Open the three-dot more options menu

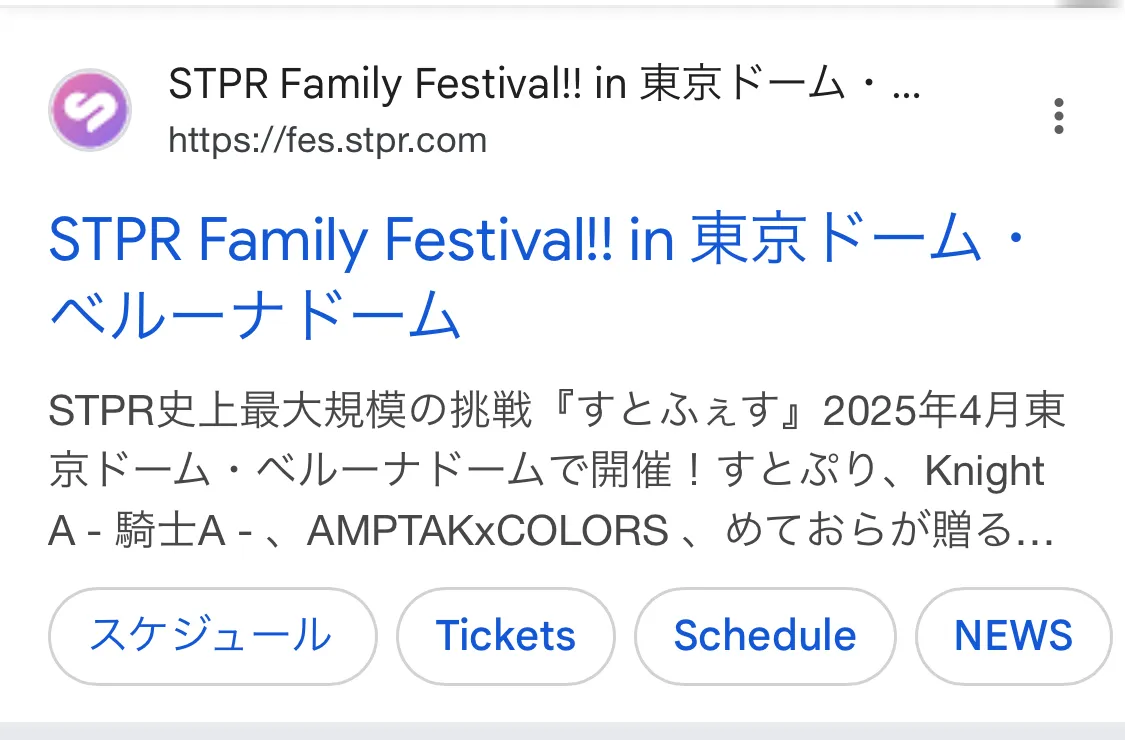point(1058,116)
